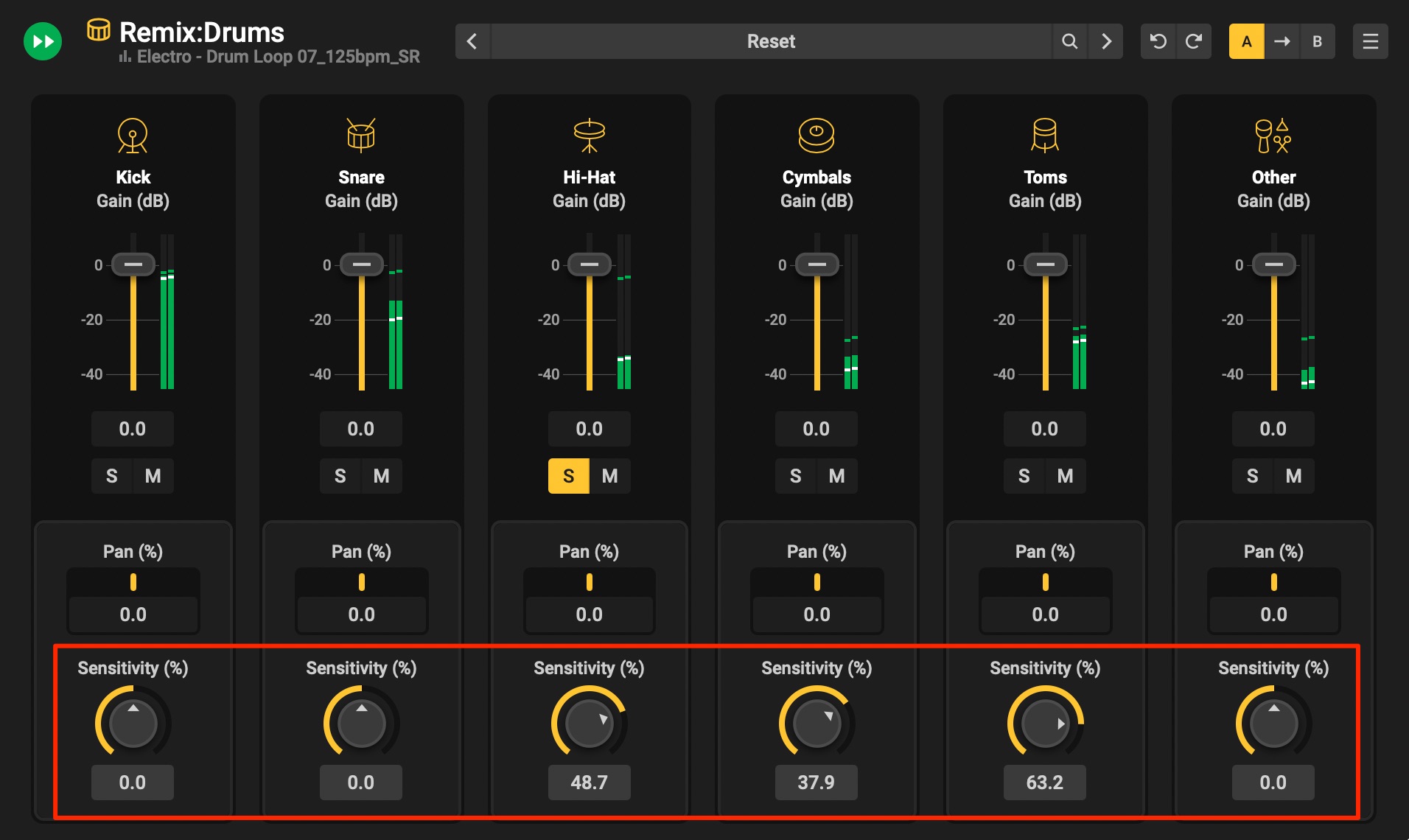Click the Cymbals gain value field

817,429
